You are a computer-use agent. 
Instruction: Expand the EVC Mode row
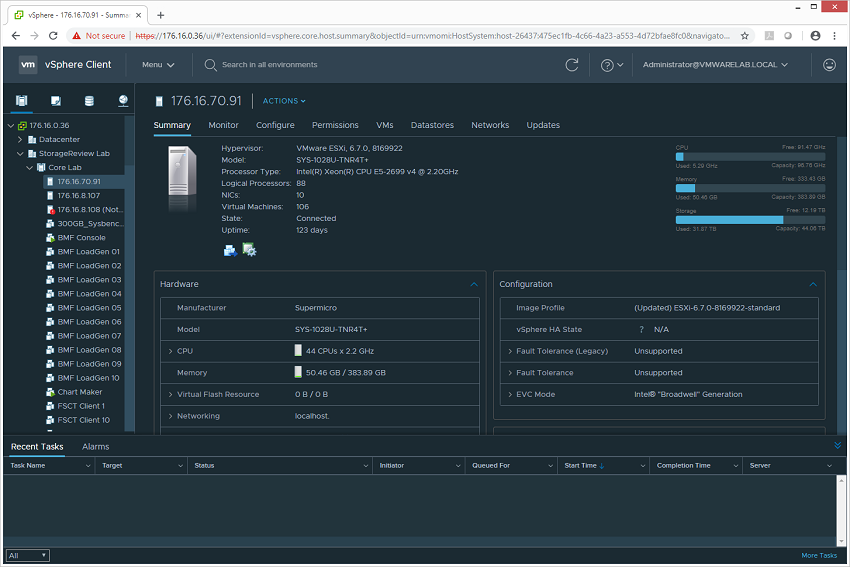pyautogui.click(x=510, y=395)
